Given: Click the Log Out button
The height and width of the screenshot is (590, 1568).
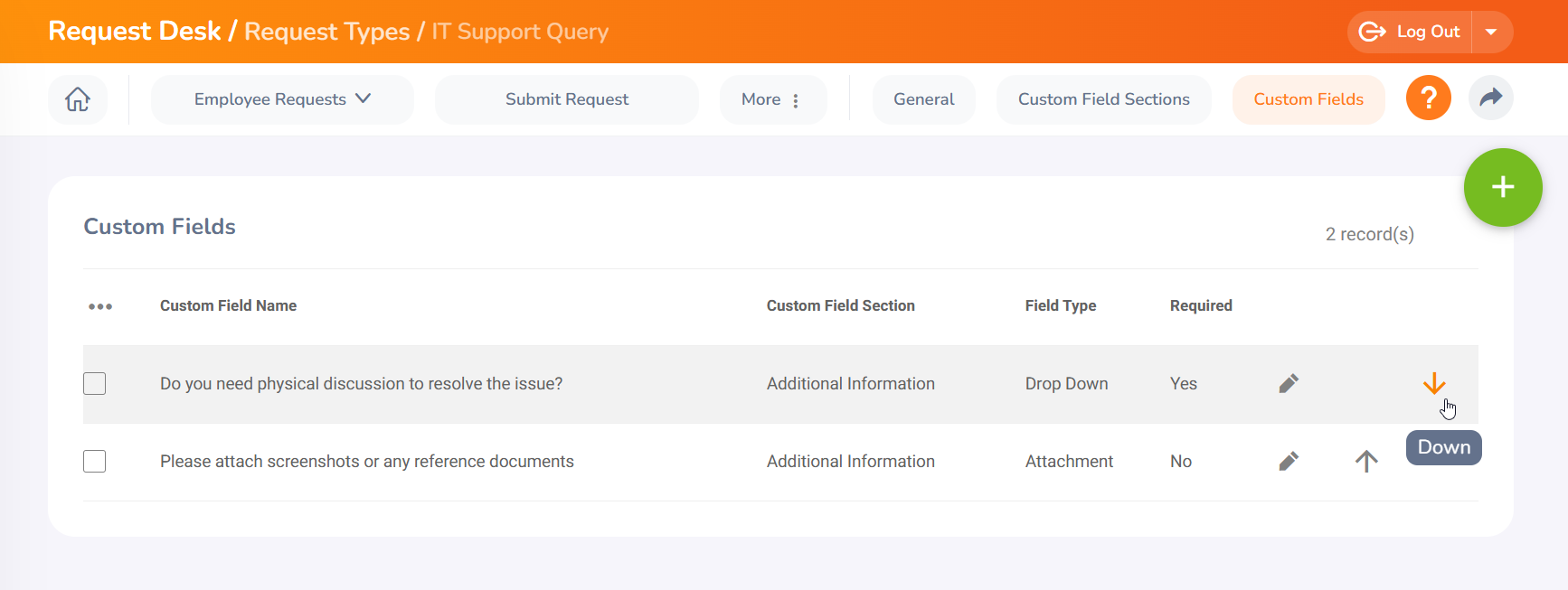Looking at the screenshot, I should [1411, 33].
